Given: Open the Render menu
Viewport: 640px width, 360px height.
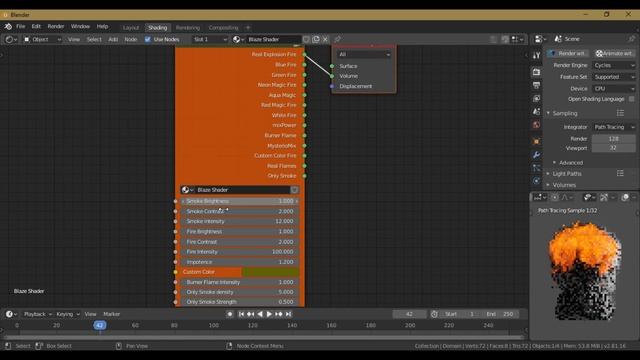Looking at the screenshot, I should pos(56,27).
